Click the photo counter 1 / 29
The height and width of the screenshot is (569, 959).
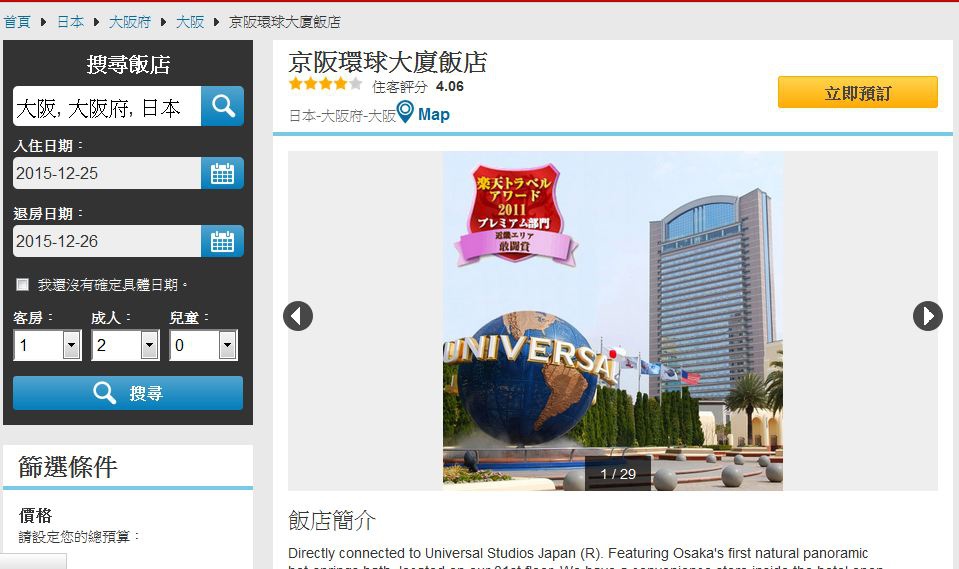click(618, 474)
